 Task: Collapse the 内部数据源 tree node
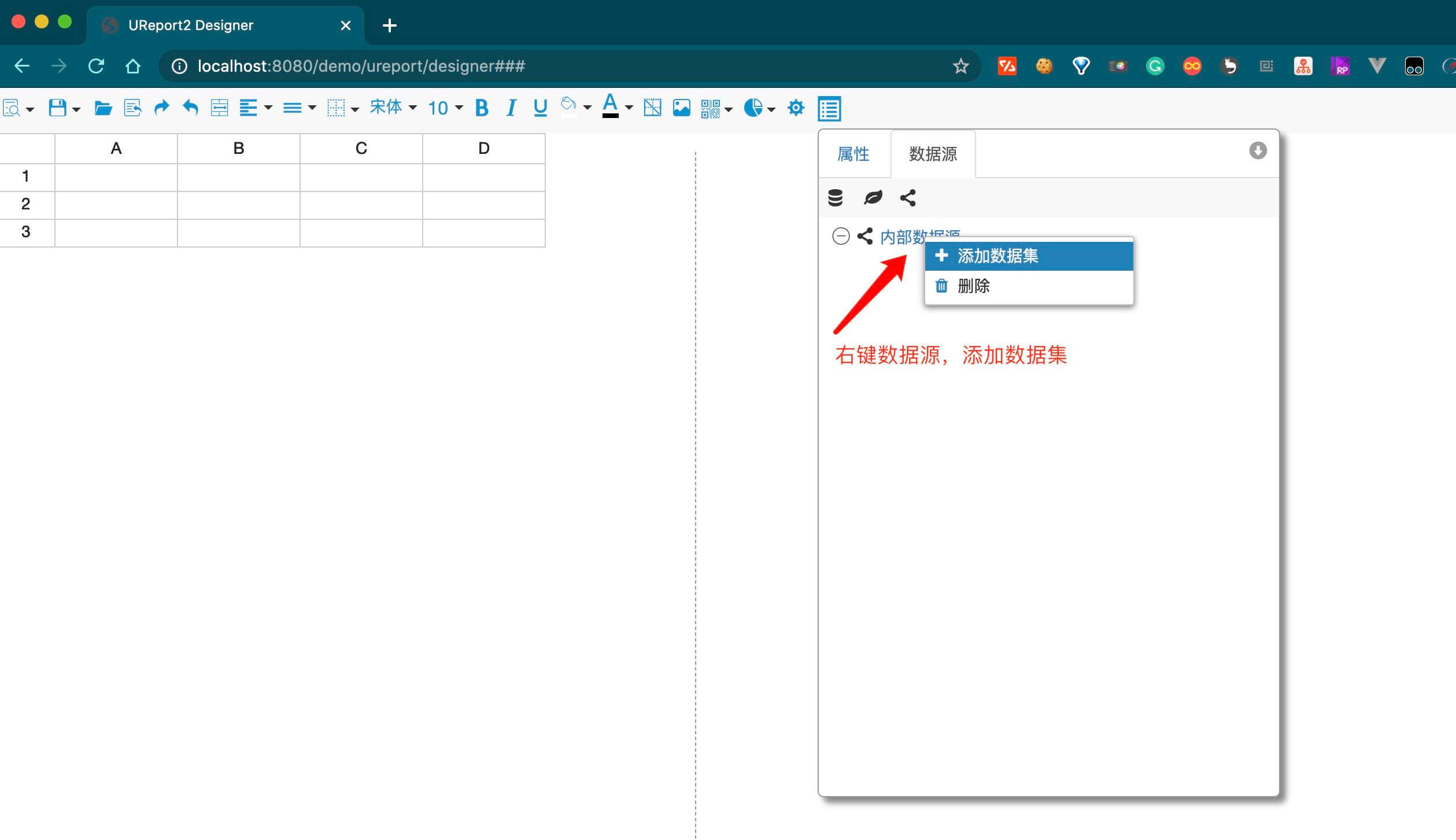click(x=841, y=236)
